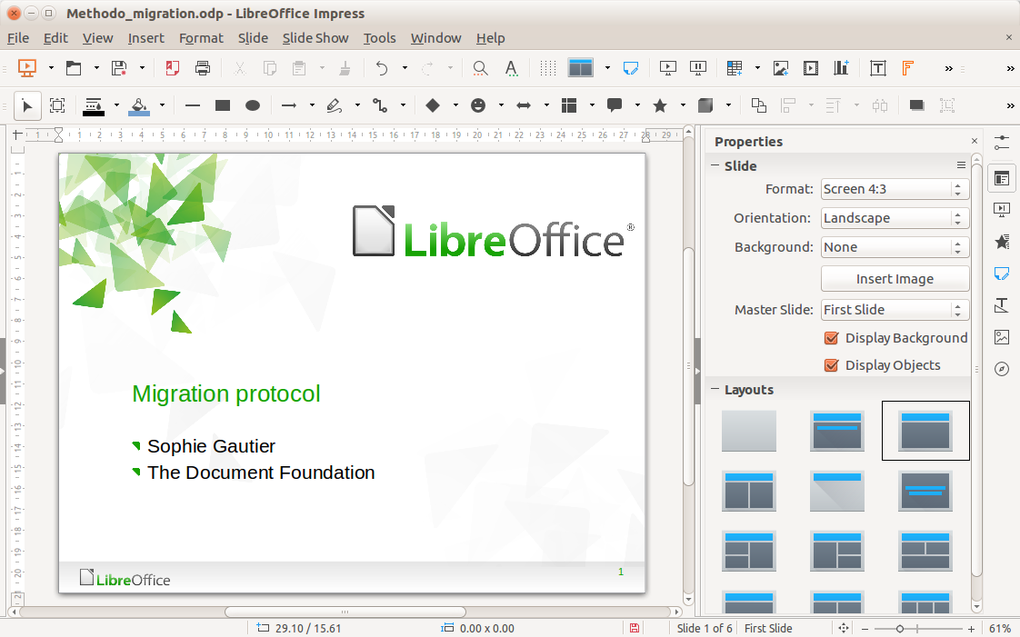The height and width of the screenshot is (637, 1020).
Task: Select the Ellipse drawing tool
Action: [252, 105]
